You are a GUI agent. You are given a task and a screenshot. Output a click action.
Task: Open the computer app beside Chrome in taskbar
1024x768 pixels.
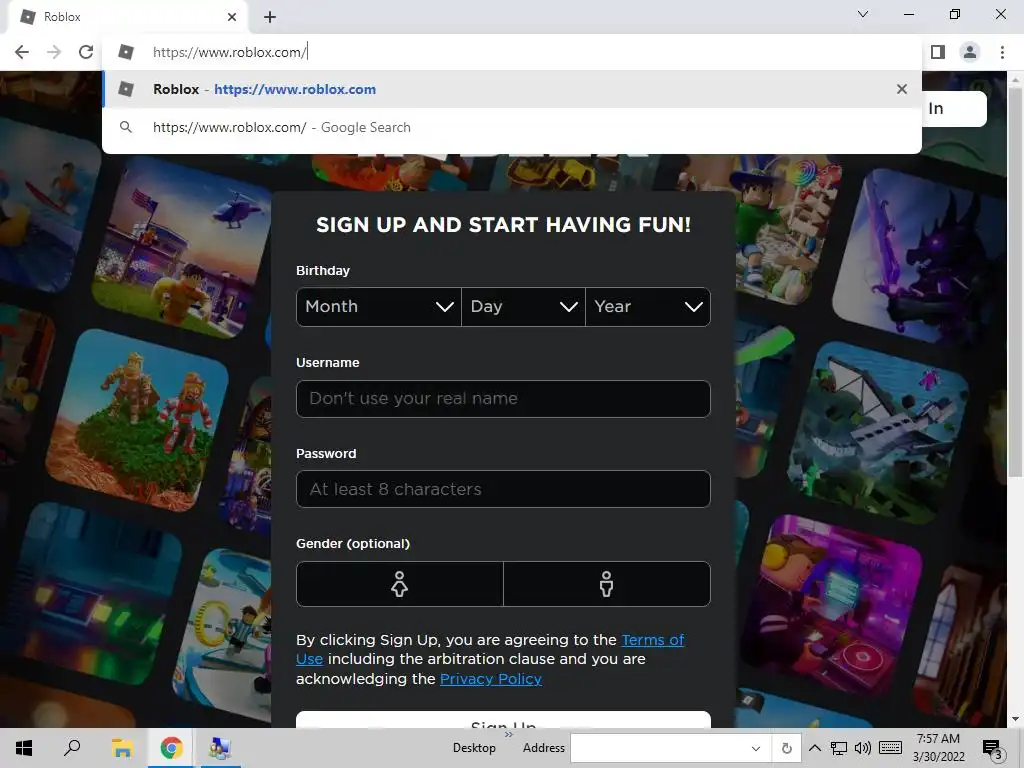219,748
